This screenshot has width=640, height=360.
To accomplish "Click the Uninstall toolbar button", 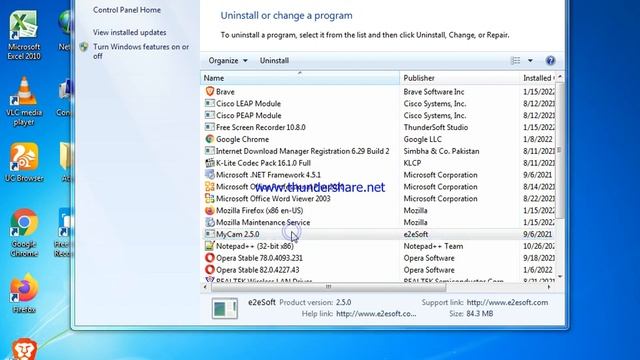I will [274, 60].
